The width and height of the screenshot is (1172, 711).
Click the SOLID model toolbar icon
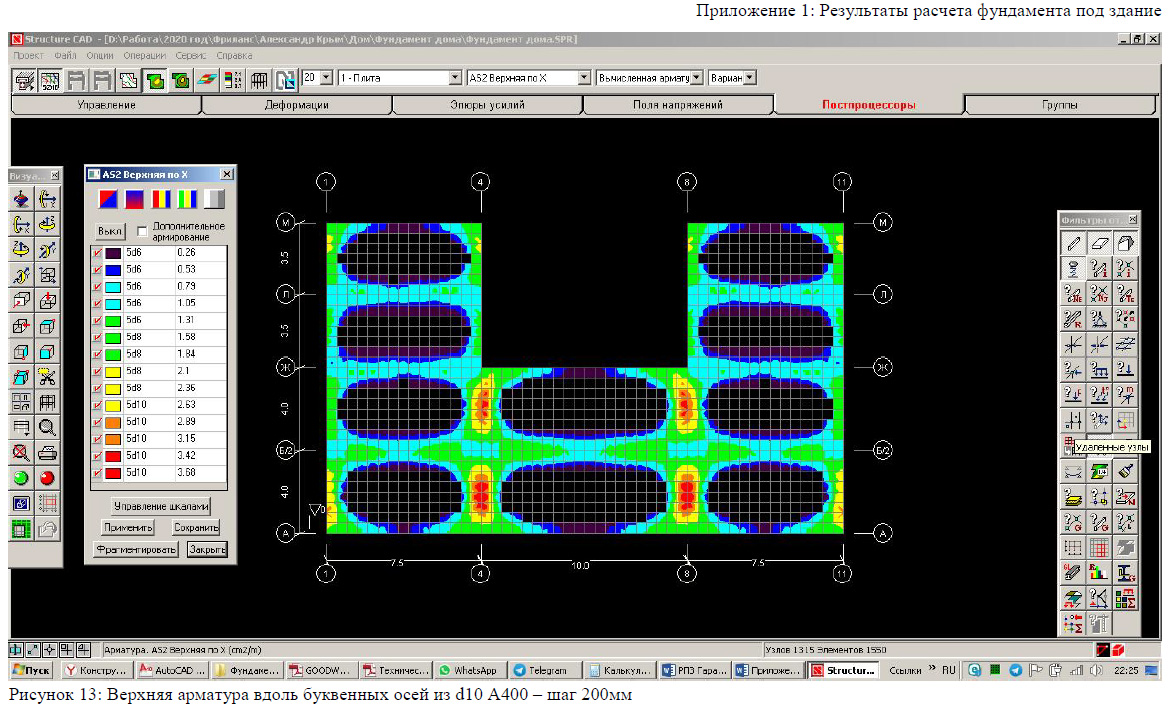click(50, 79)
